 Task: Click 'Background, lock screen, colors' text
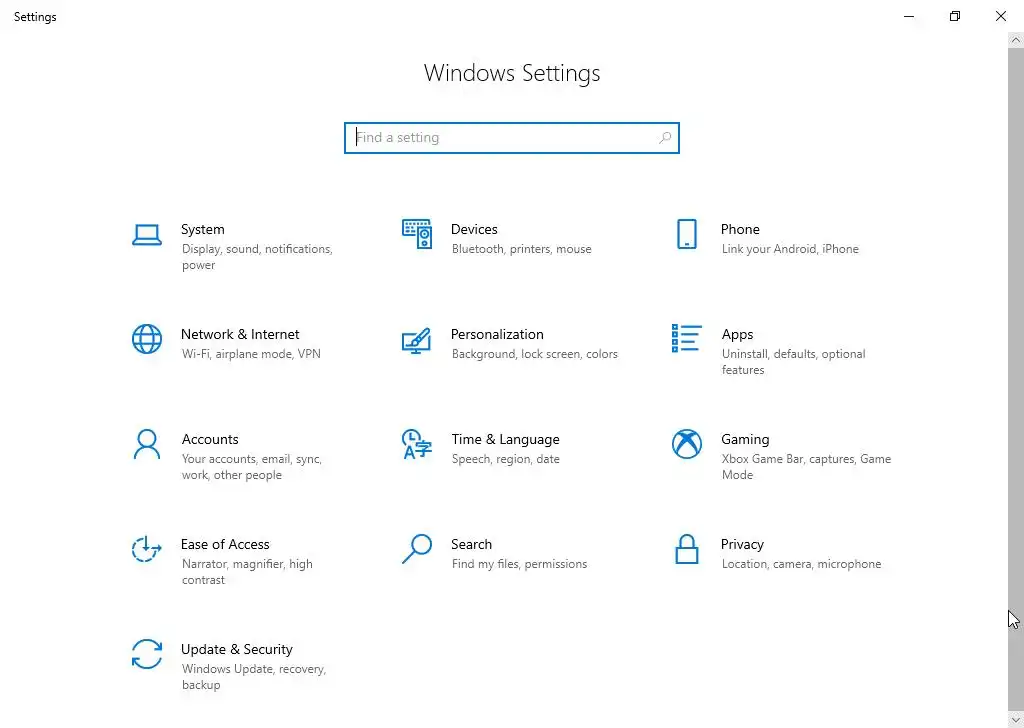tap(534, 355)
